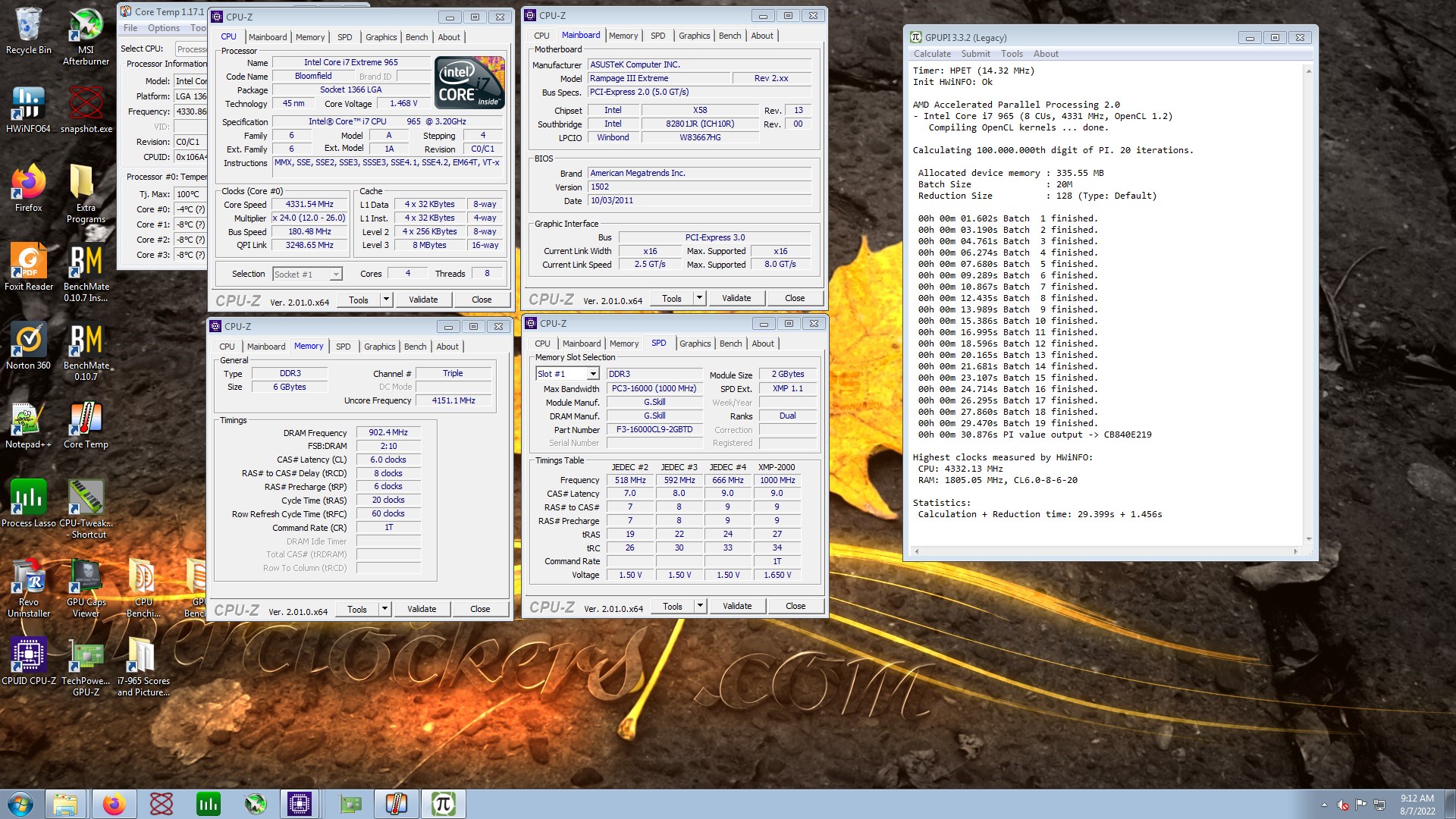Image resolution: width=1456 pixels, height=819 pixels.
Task: Launch Norton 360 from desktop
Action: [28, 347]
